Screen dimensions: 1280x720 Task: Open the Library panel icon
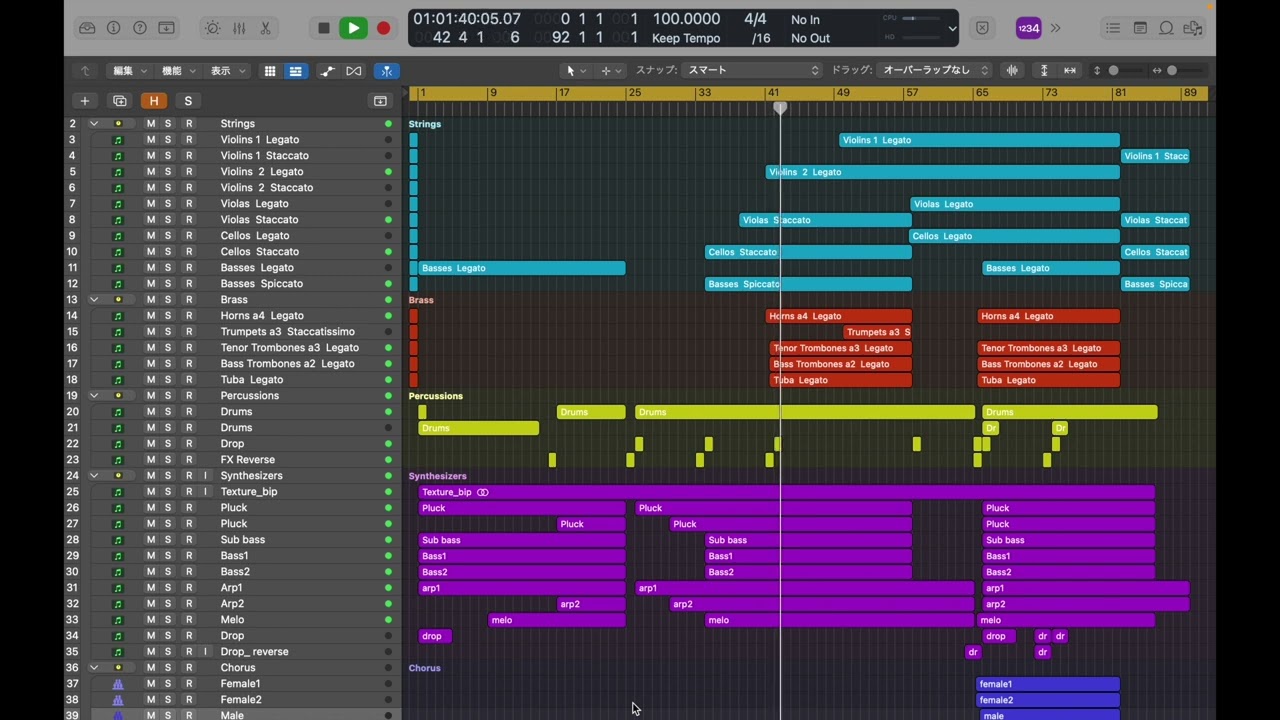(87, 28)
